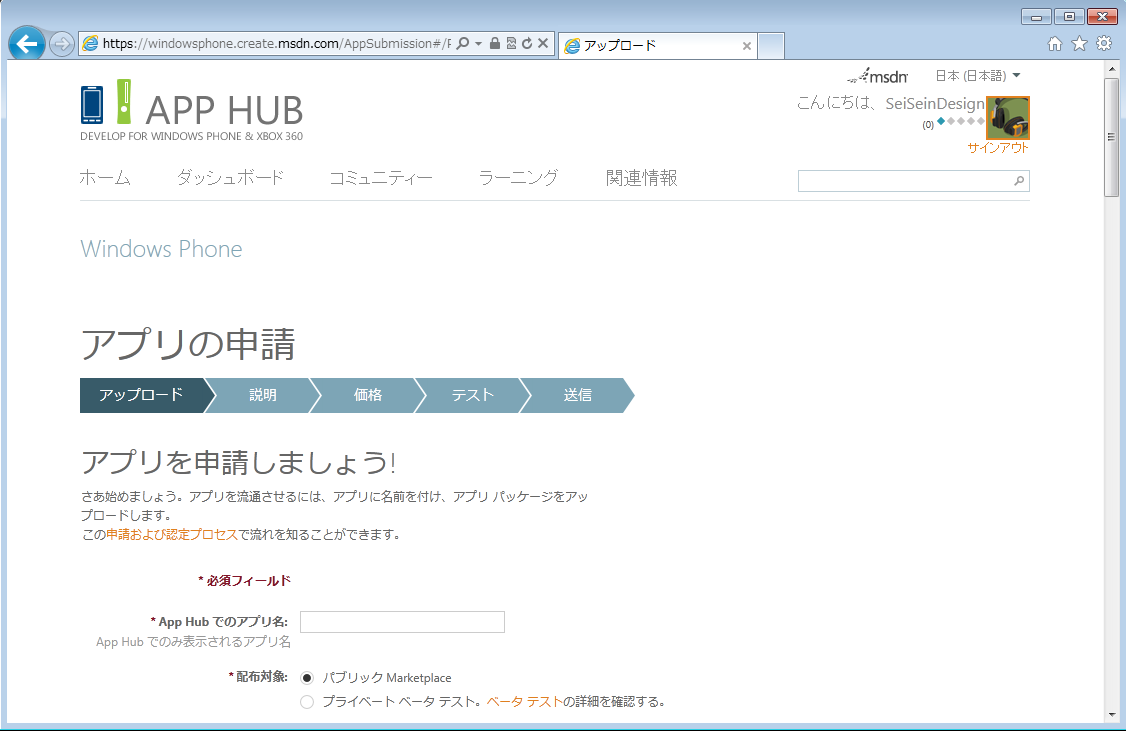This screenshot has height=731, width=1126.
Task: Close the アップロード browser tab
Action: 747,46
